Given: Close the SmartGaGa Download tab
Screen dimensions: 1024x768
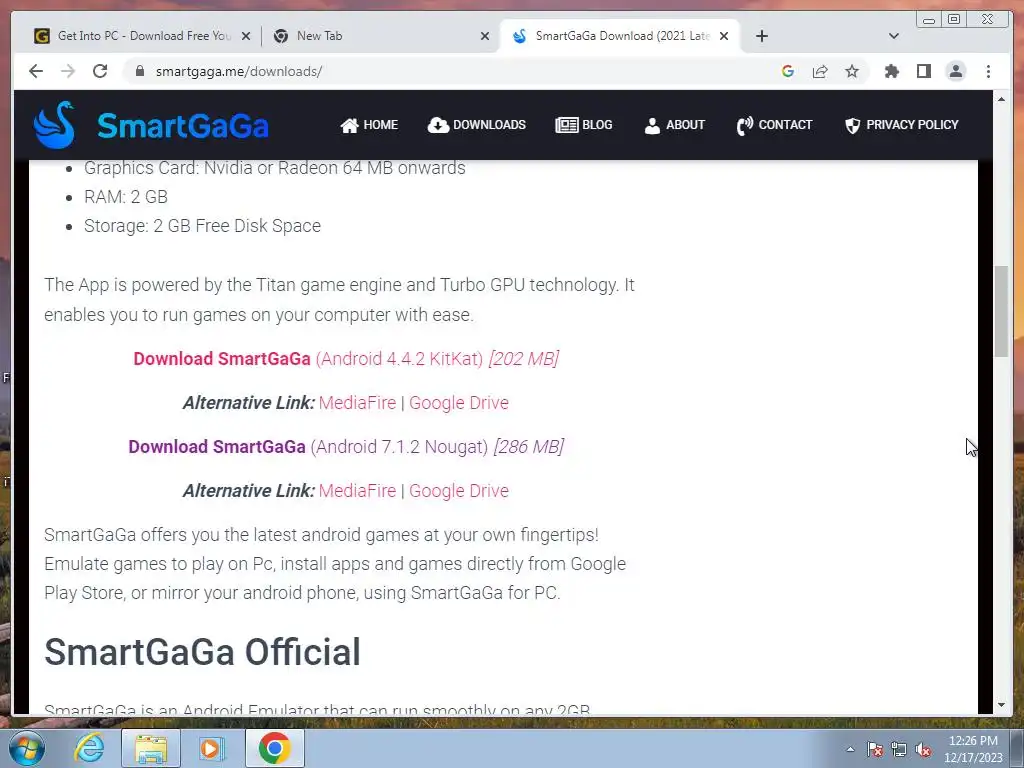Looking at the screenshot, I should click(724, 37).
